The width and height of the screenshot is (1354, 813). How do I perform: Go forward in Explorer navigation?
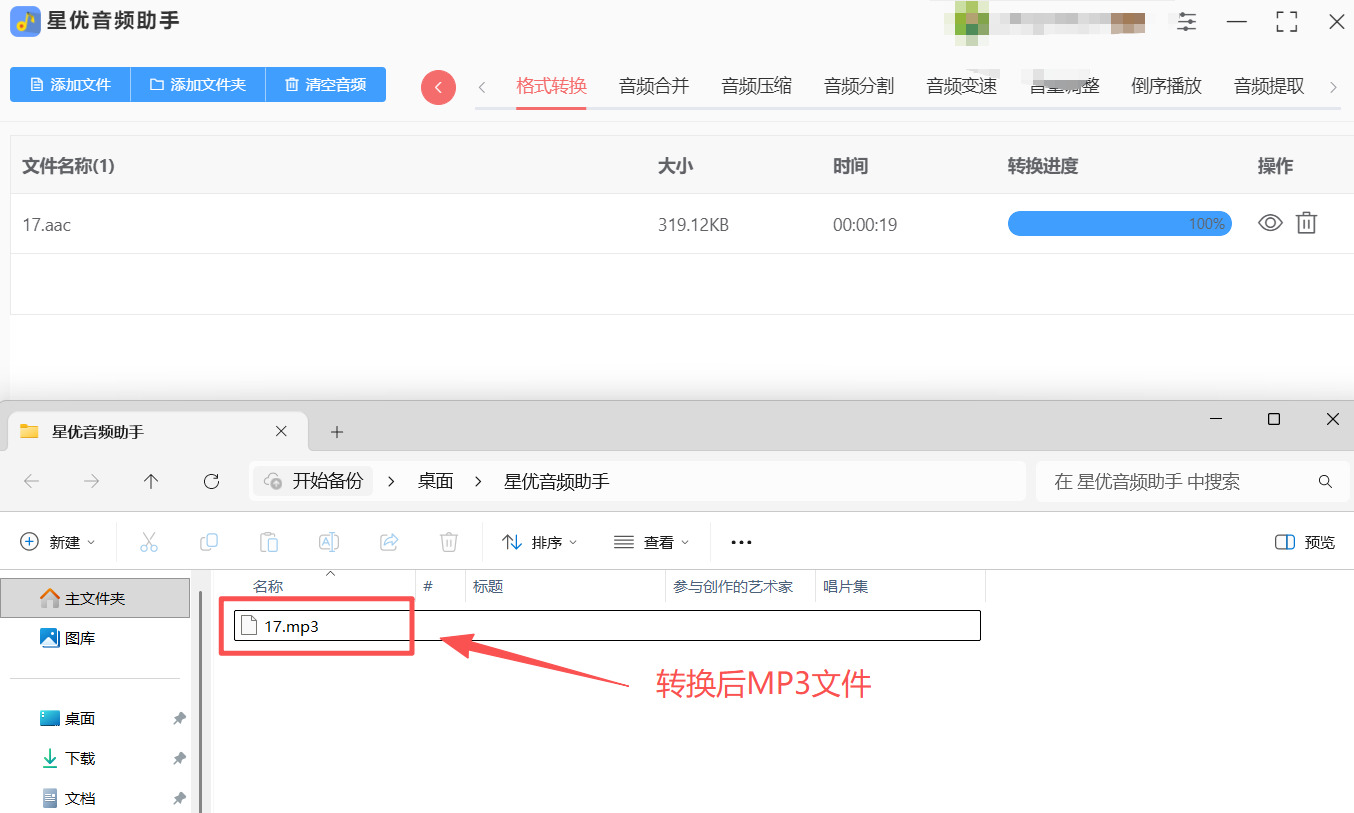tap(91, 481)
